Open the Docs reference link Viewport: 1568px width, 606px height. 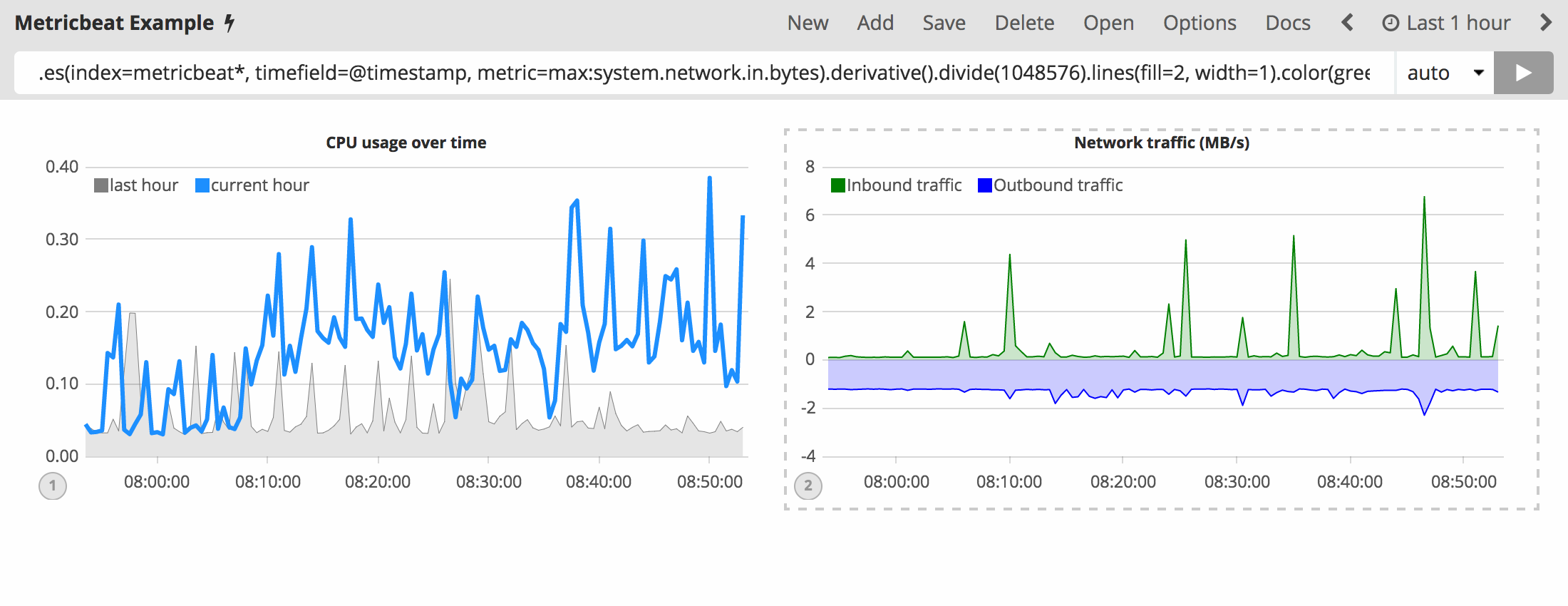(1288, 23)
